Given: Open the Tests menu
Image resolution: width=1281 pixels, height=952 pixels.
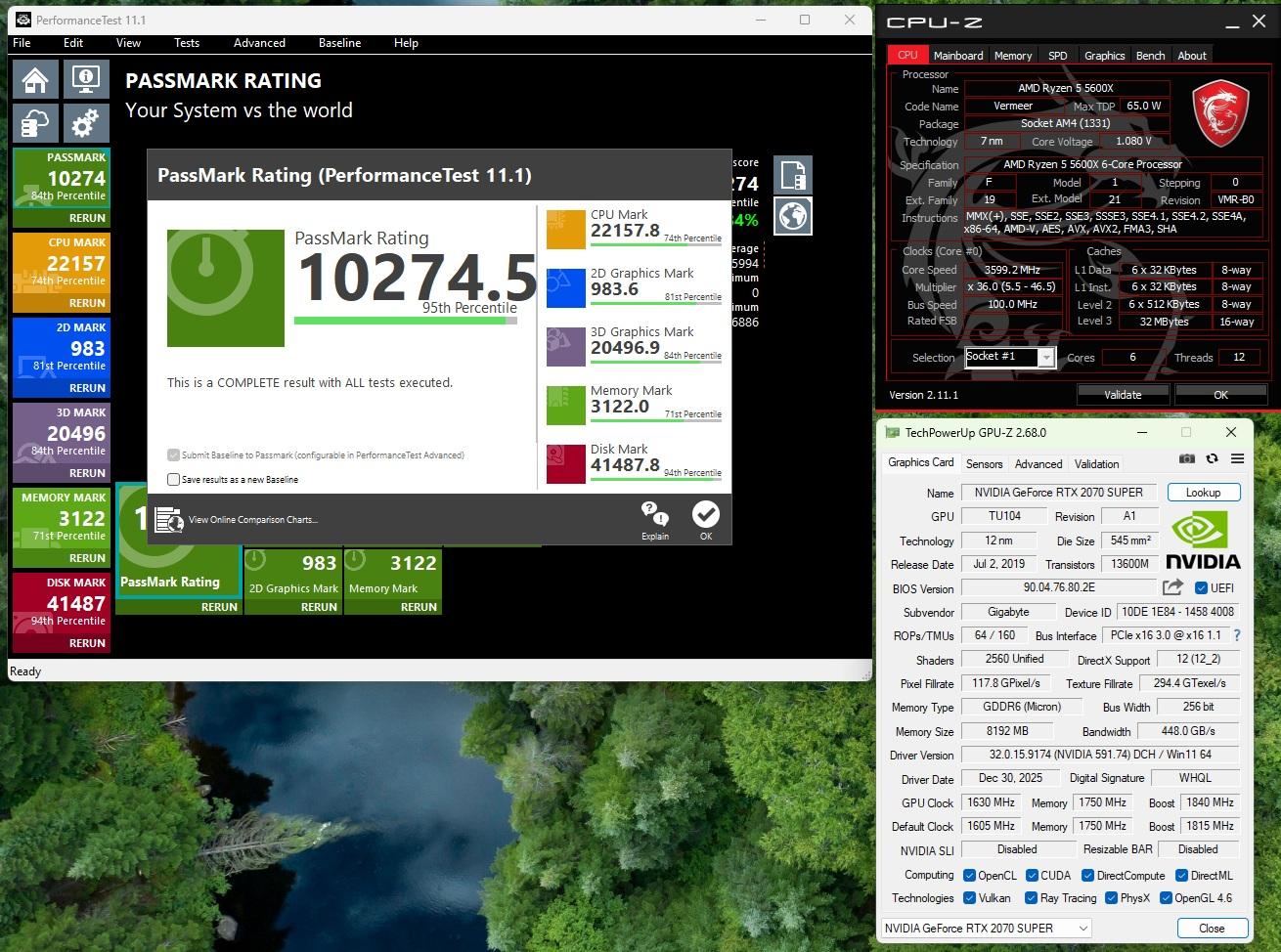Looking at the screenshot, I should [187, 43].
